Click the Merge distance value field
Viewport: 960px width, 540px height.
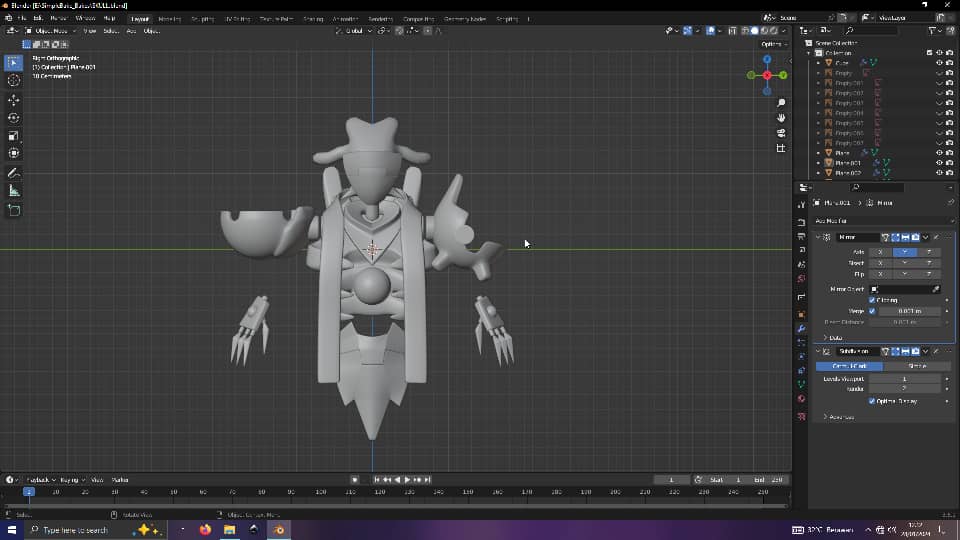pos(909,311)
